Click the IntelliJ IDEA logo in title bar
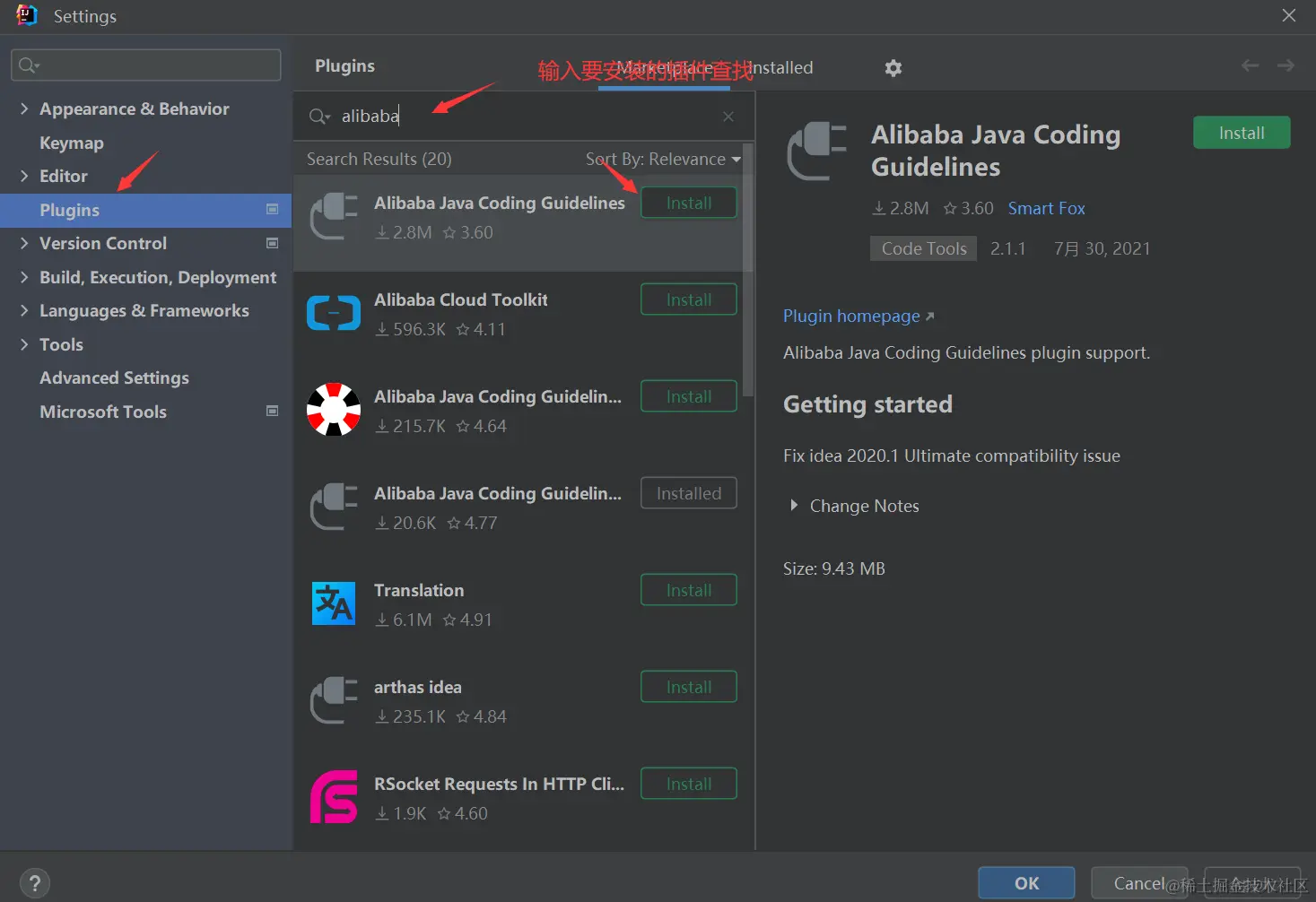Viewport: 1316px width, 902px height. tap(27, 15)
